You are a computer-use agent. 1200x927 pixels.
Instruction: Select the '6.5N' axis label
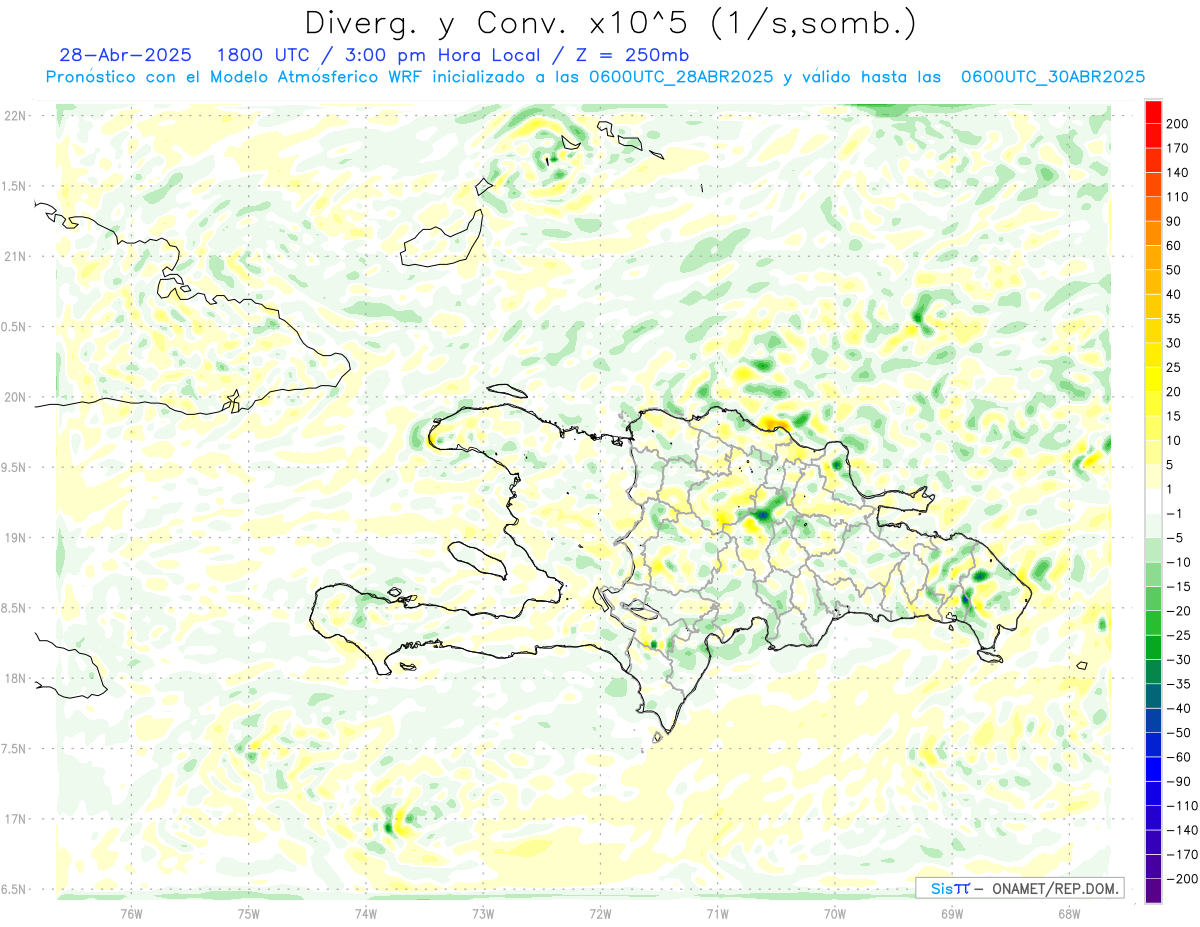[15, 890]
